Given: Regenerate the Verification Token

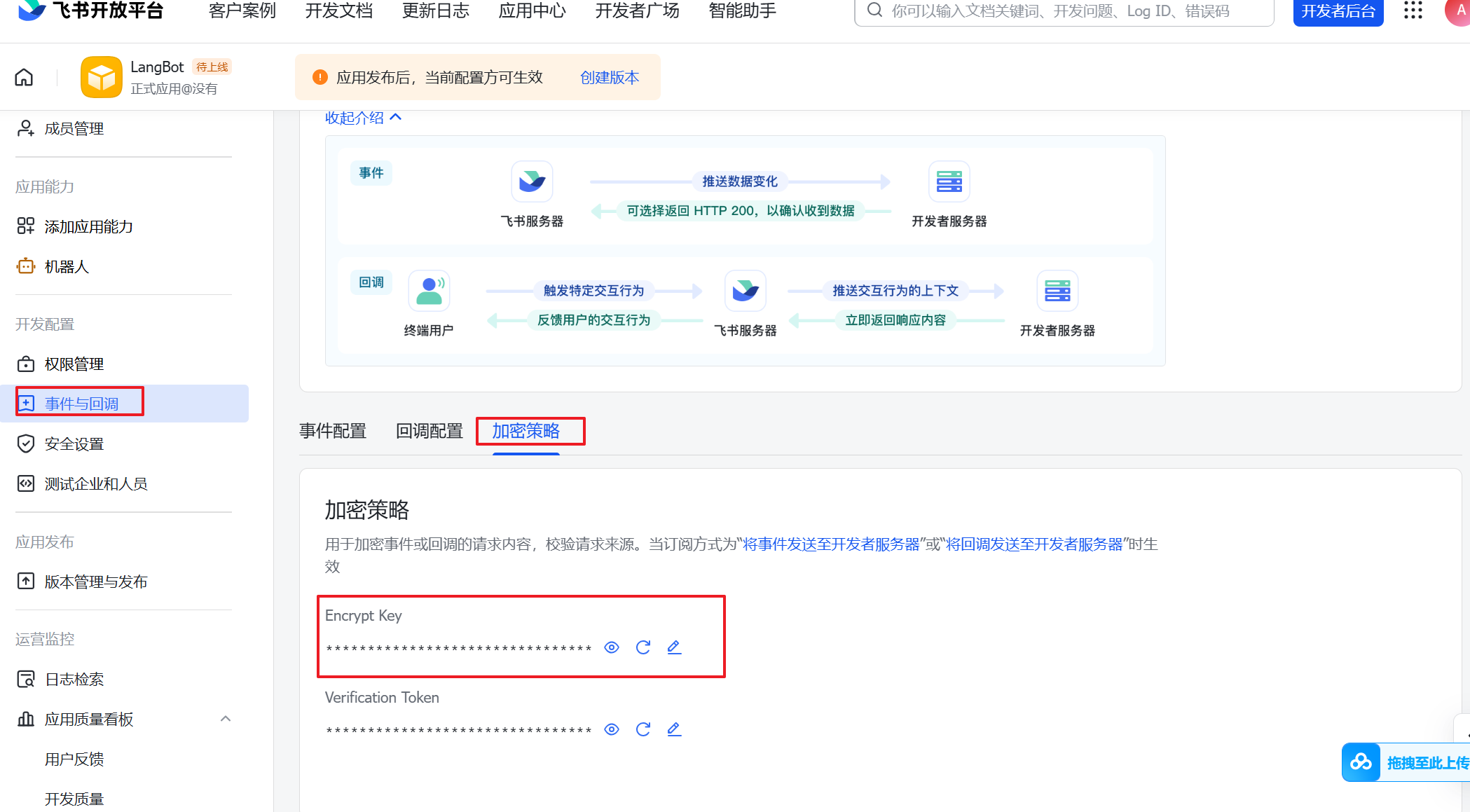Looking at the screenshot, I should [x=643, y=729].
